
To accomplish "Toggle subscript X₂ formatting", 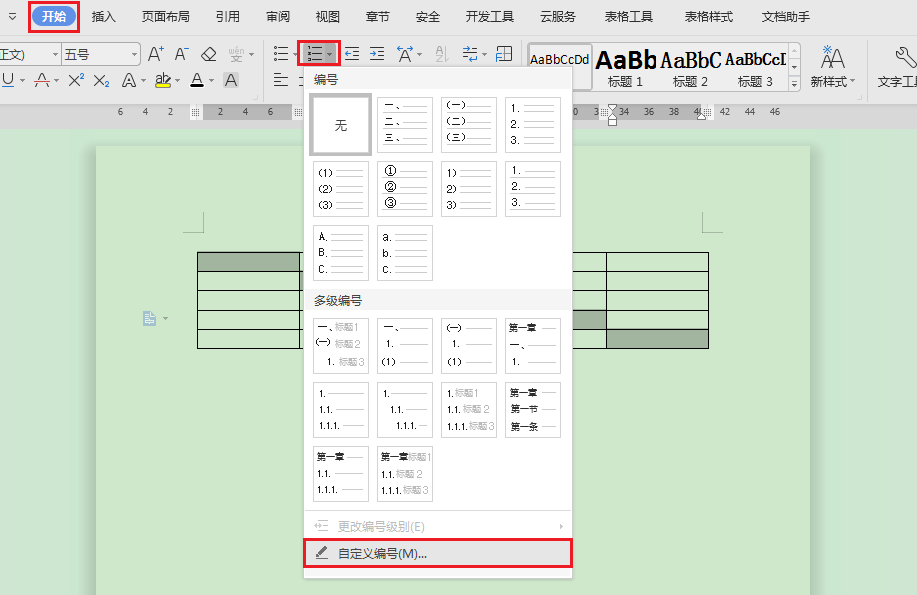I will 101,81.
